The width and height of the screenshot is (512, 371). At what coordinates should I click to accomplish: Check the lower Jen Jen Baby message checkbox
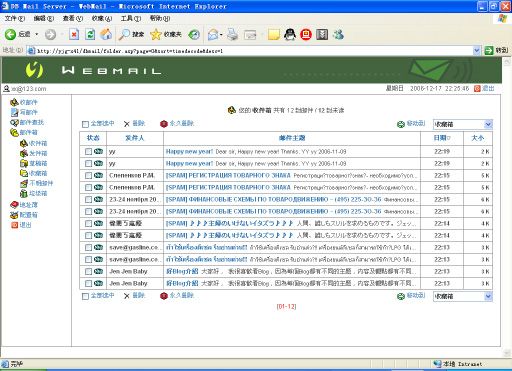(88, 284)
